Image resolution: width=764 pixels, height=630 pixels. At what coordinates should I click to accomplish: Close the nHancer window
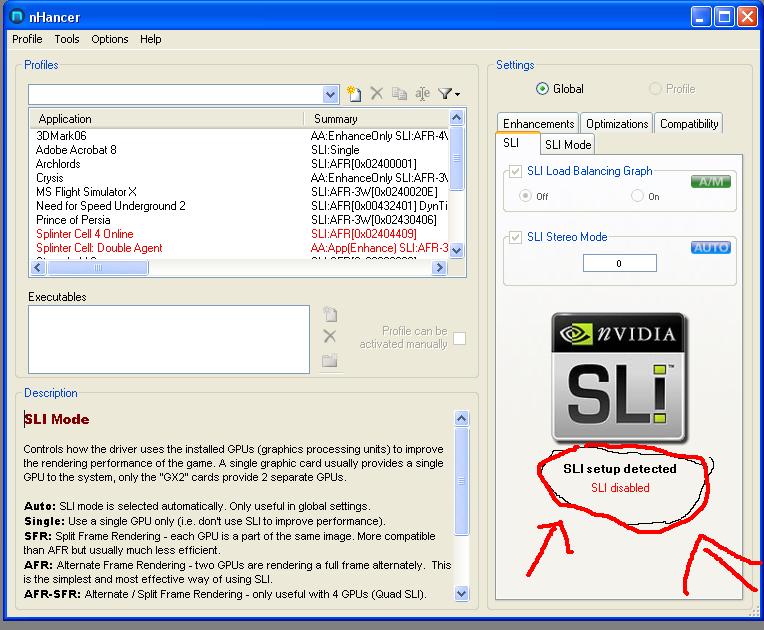pos(747,17)
